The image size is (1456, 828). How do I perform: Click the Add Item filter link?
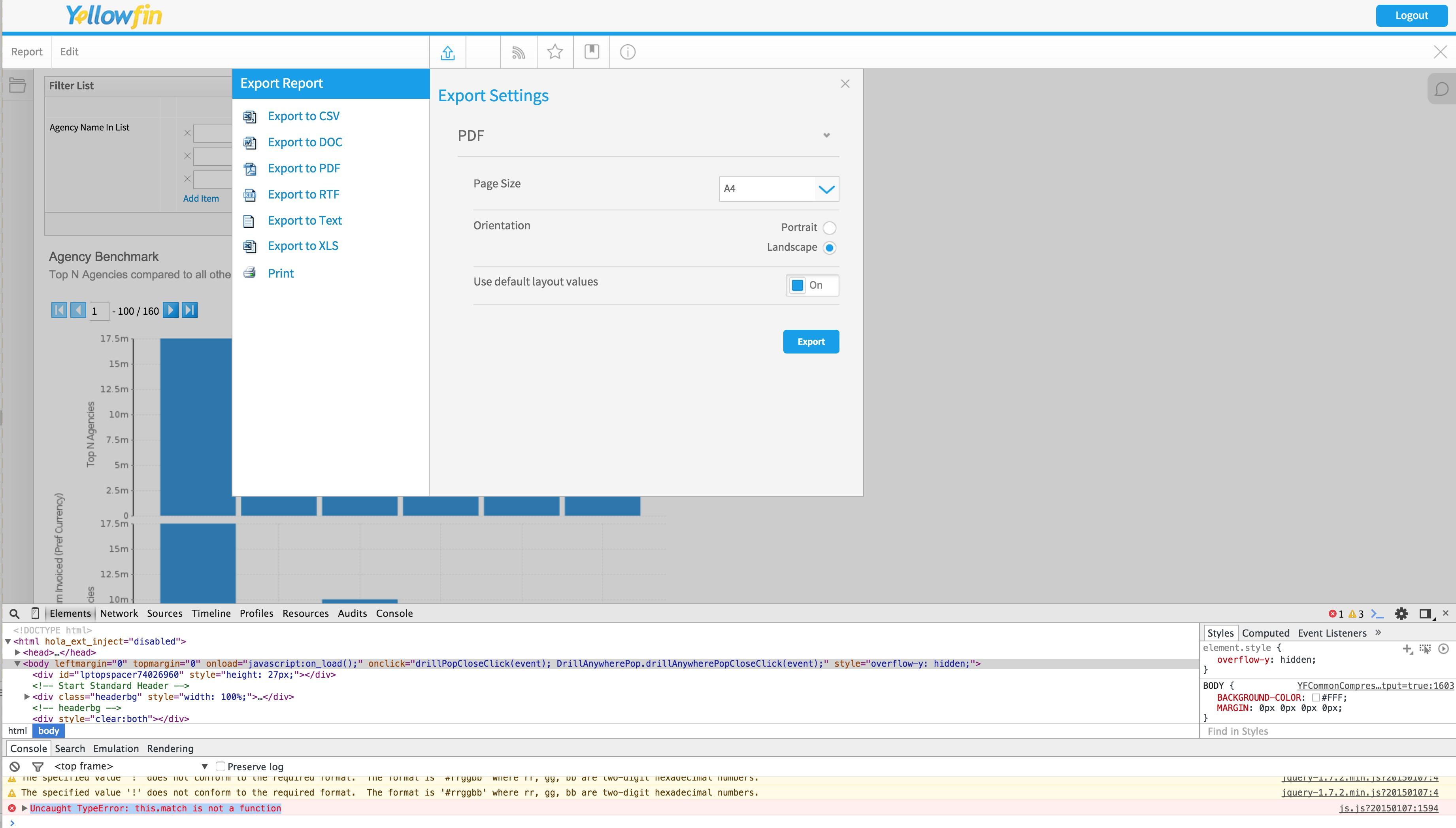tap(201, 198)
